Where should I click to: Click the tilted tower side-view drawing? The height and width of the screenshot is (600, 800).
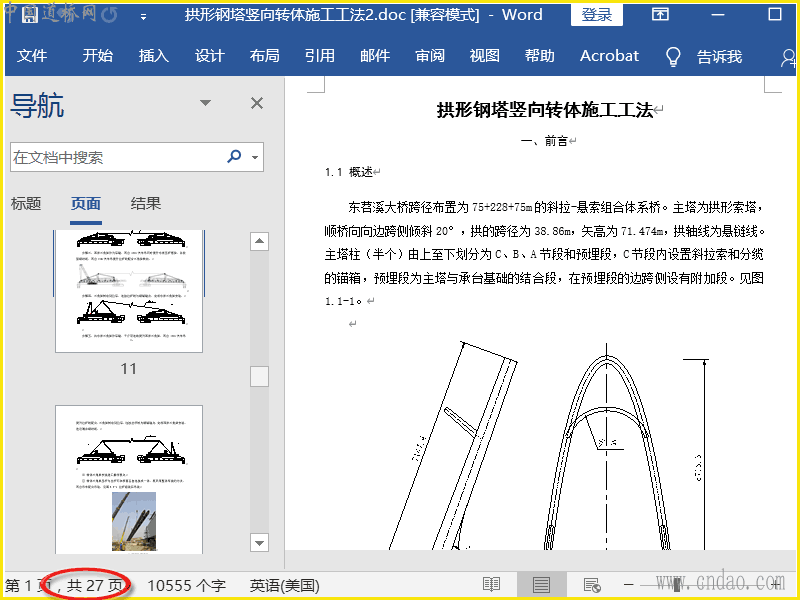click(453, 445)
